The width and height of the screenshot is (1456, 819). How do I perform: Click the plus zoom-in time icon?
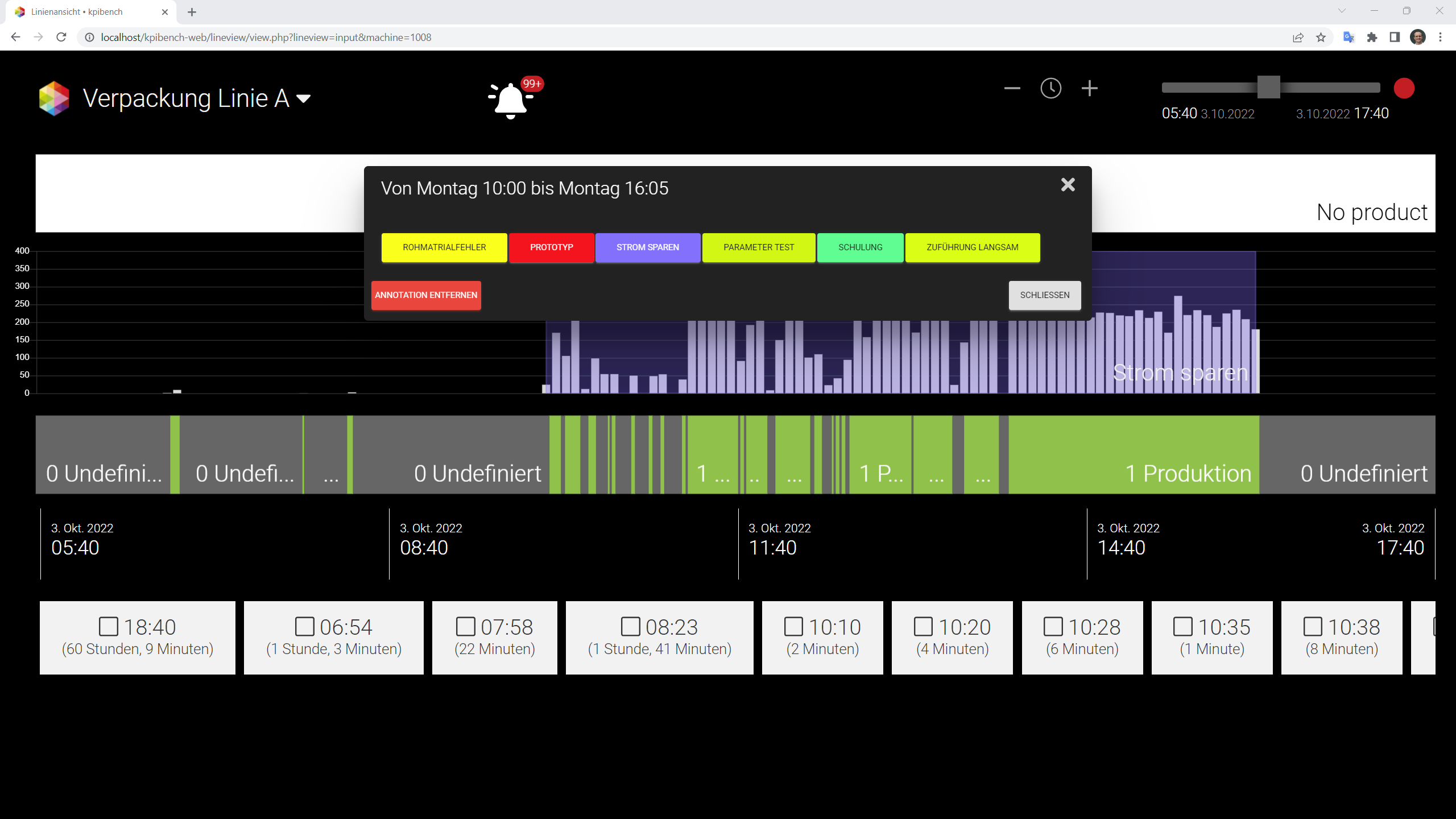(x=1089, y=89)
